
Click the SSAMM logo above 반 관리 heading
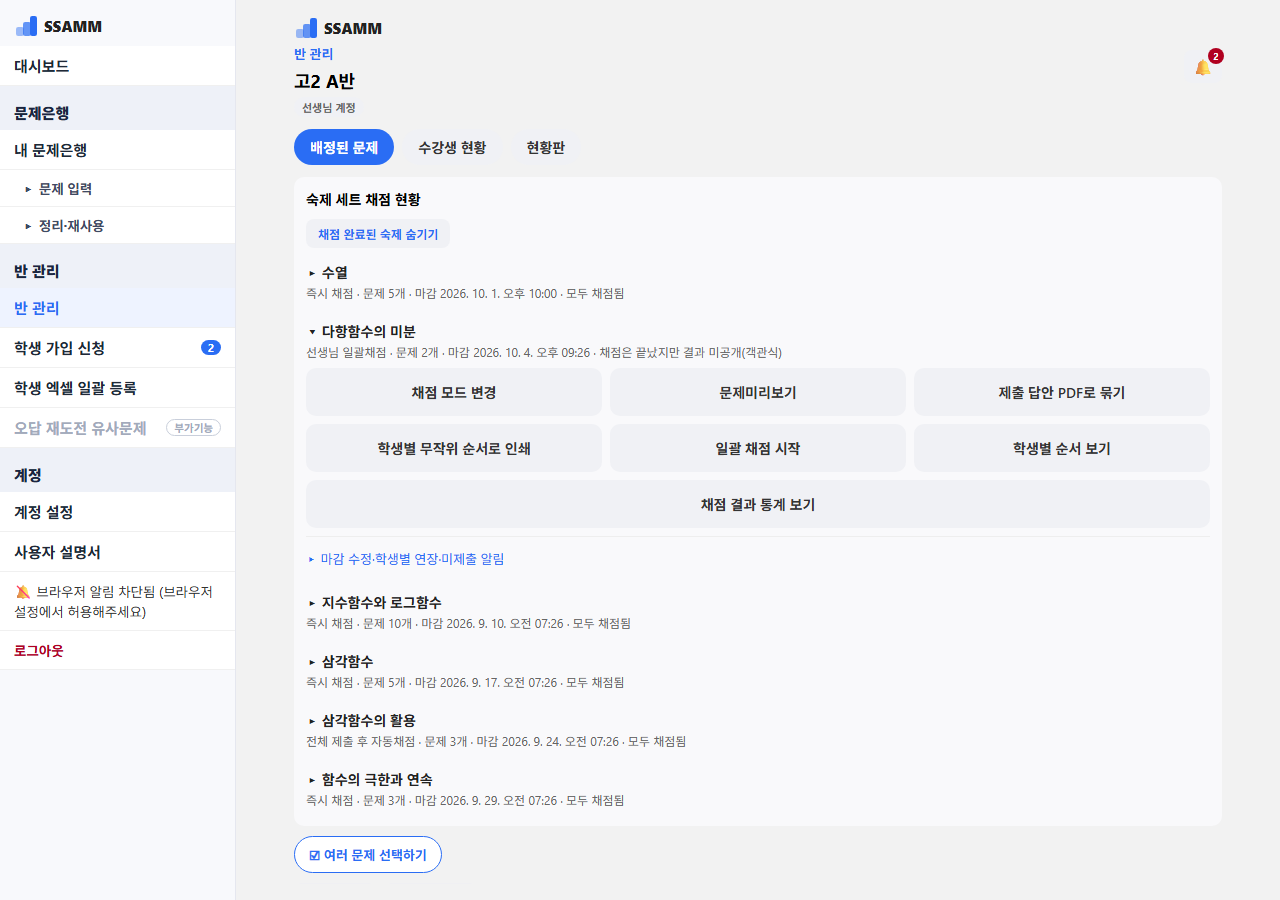coord(339,28)
